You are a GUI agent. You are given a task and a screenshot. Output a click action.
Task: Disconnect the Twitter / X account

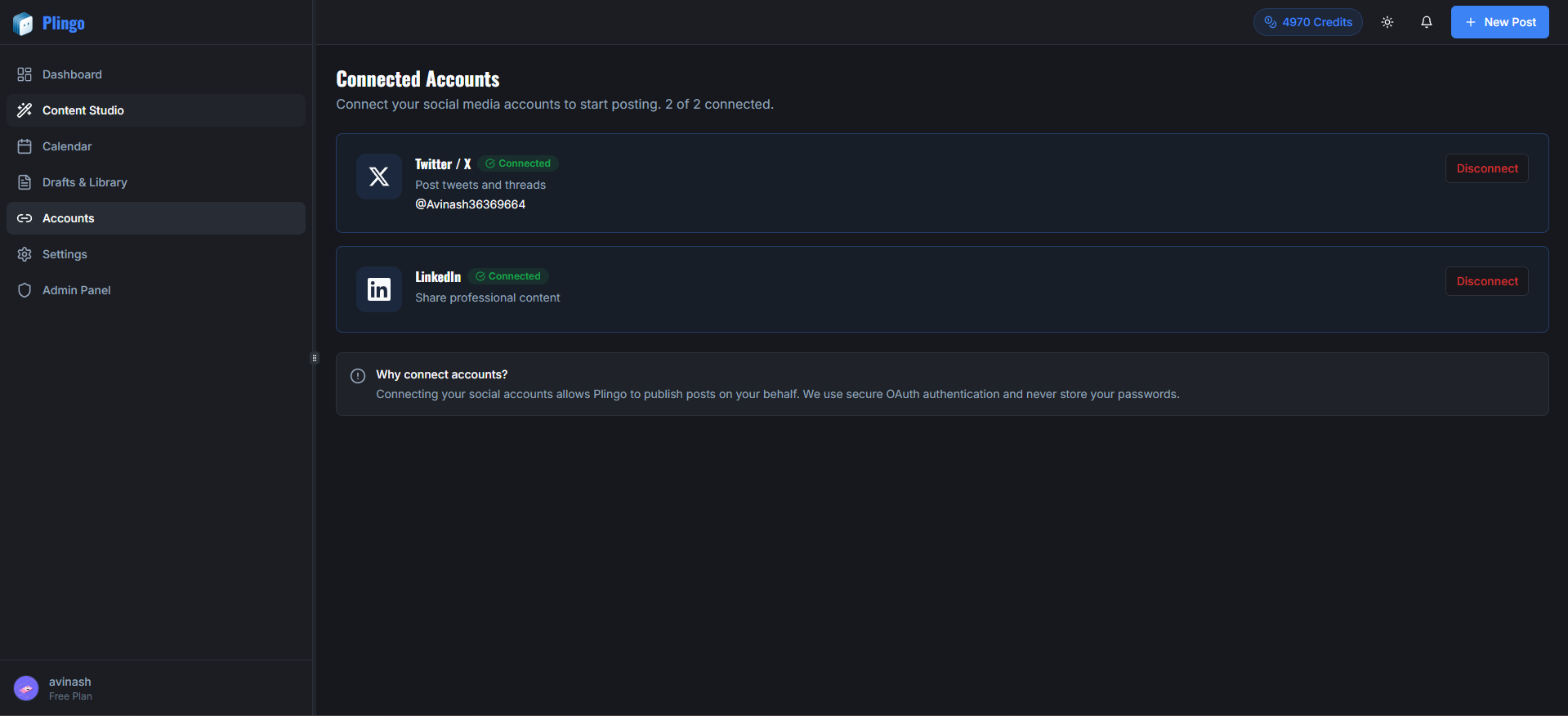(1487, 168)
